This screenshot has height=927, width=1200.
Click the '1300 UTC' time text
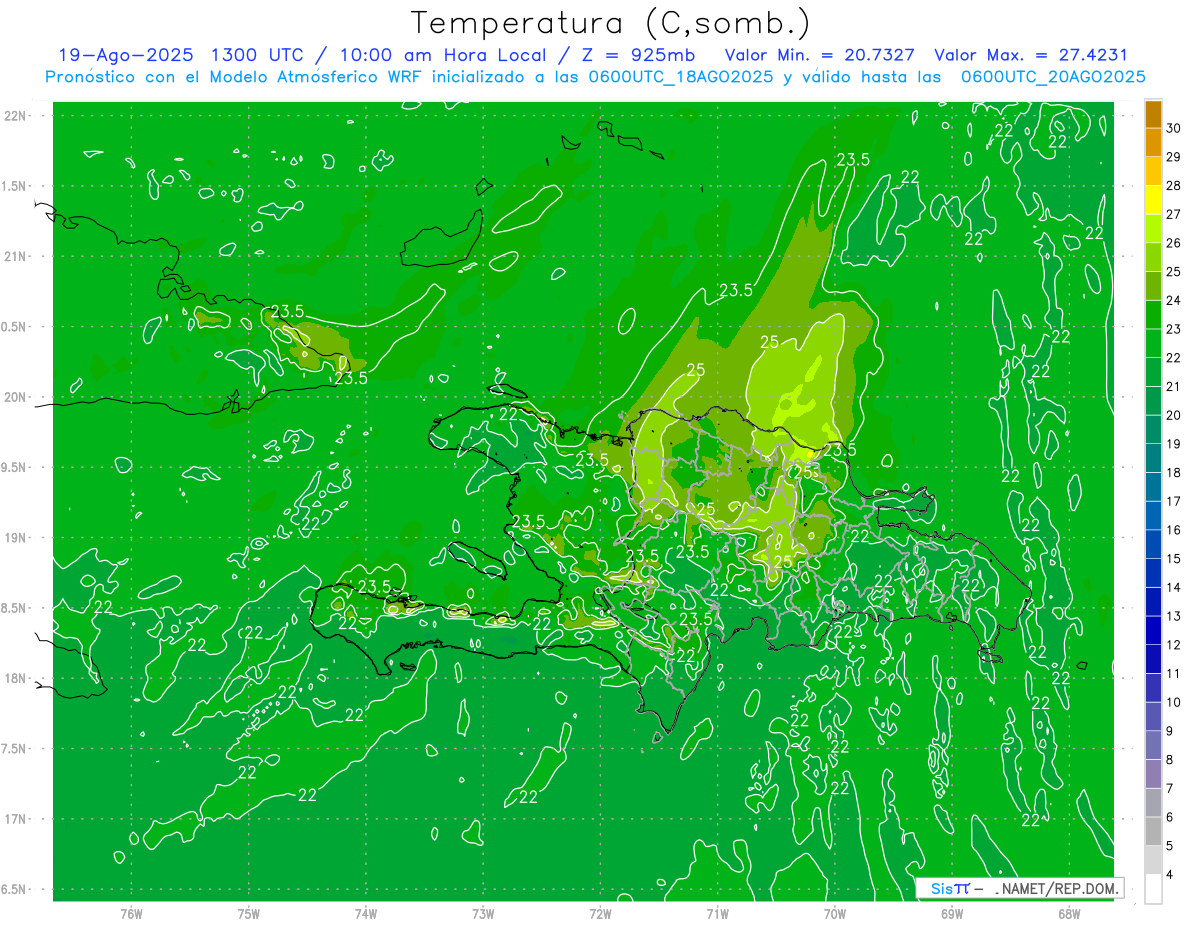pos(259,55)
